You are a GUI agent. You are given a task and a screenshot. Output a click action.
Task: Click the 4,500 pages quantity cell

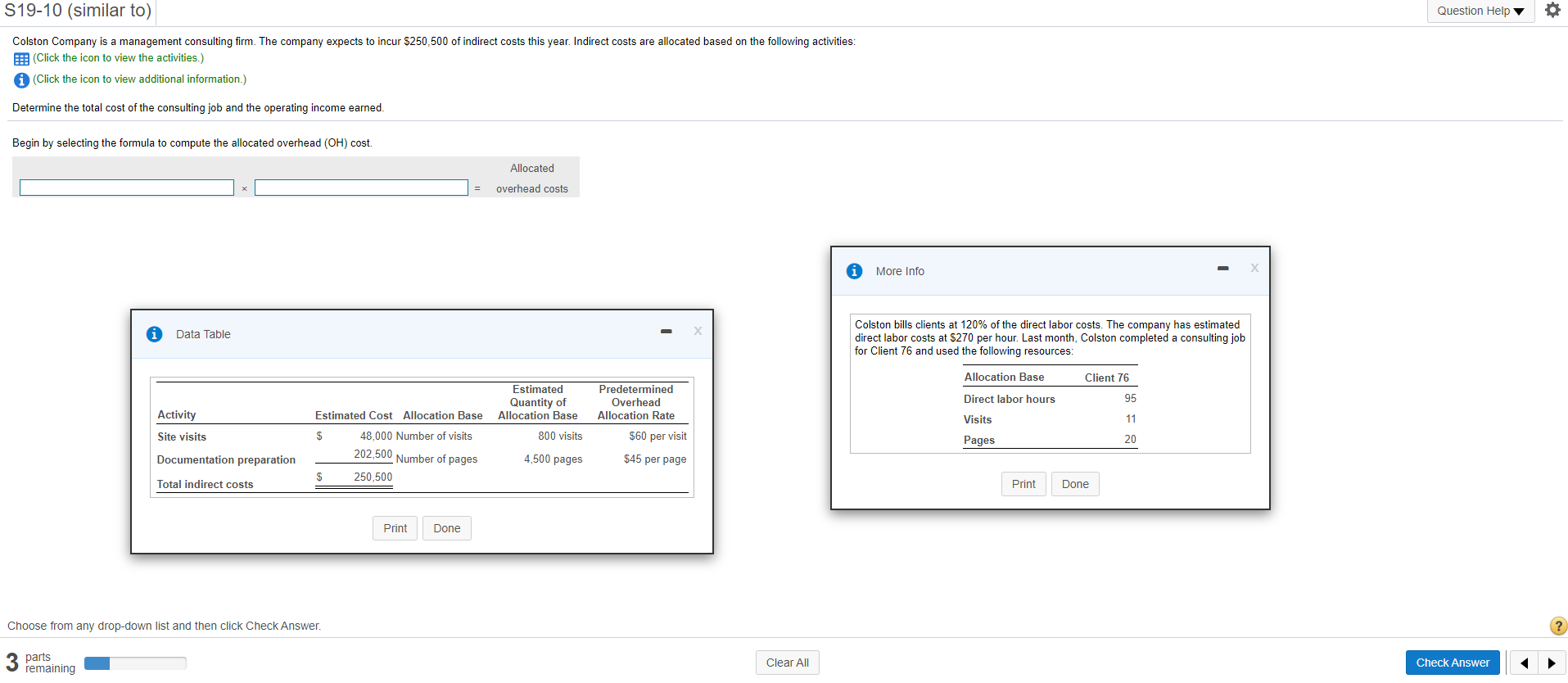pyautogui.click(x=554, y=459)
